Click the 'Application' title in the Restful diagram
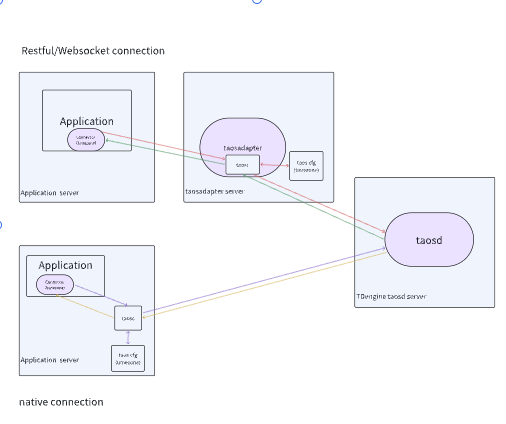The height and width of the screenshot is (424, 506). [x=87, y=121]
